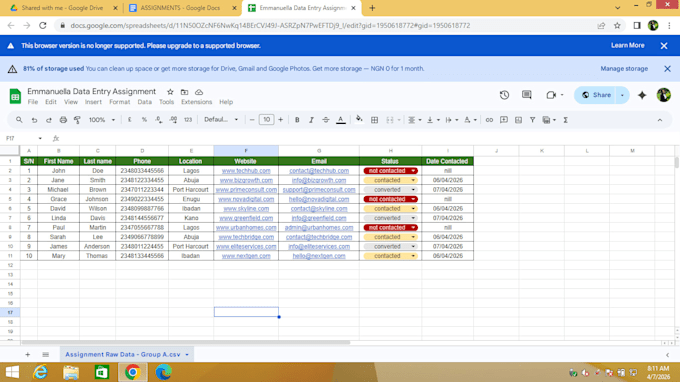
Task: Decrease font size with minus
Action: (252, 120)
